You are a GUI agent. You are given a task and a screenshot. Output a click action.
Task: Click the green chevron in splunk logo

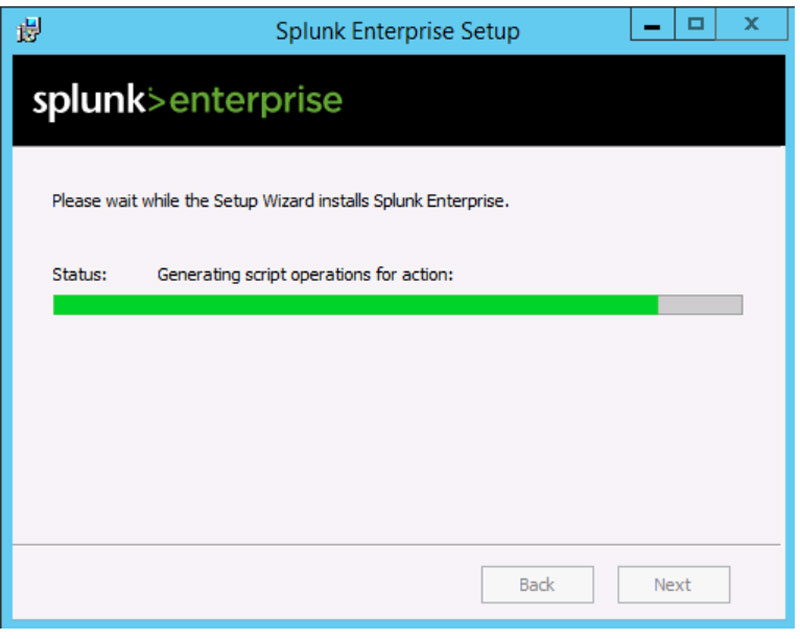coord(157,100)
